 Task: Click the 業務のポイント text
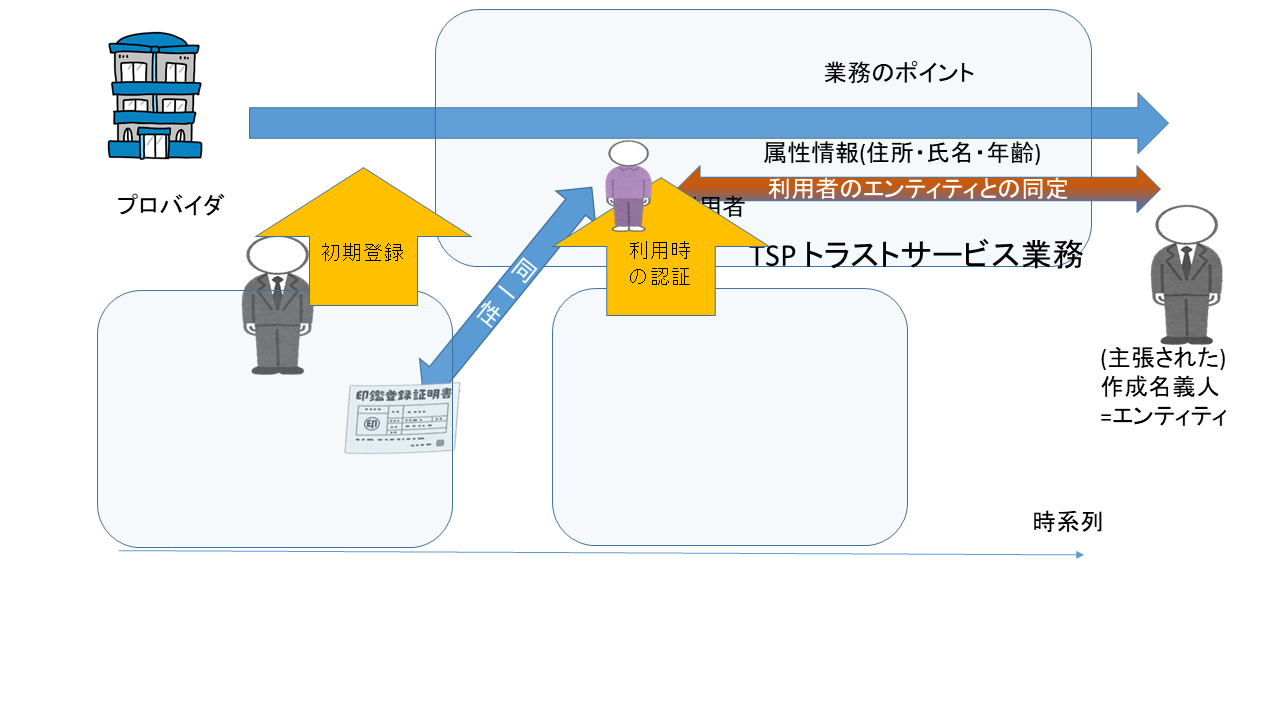click(x=899, y=72)
